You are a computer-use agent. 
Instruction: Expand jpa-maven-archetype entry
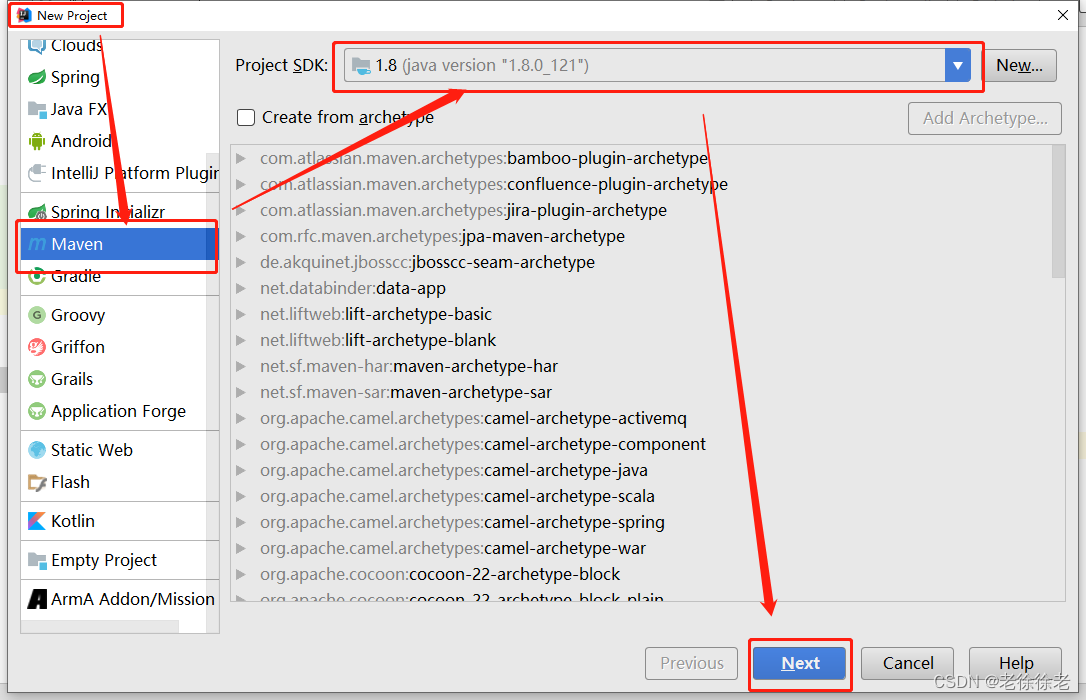click(240, 236)
